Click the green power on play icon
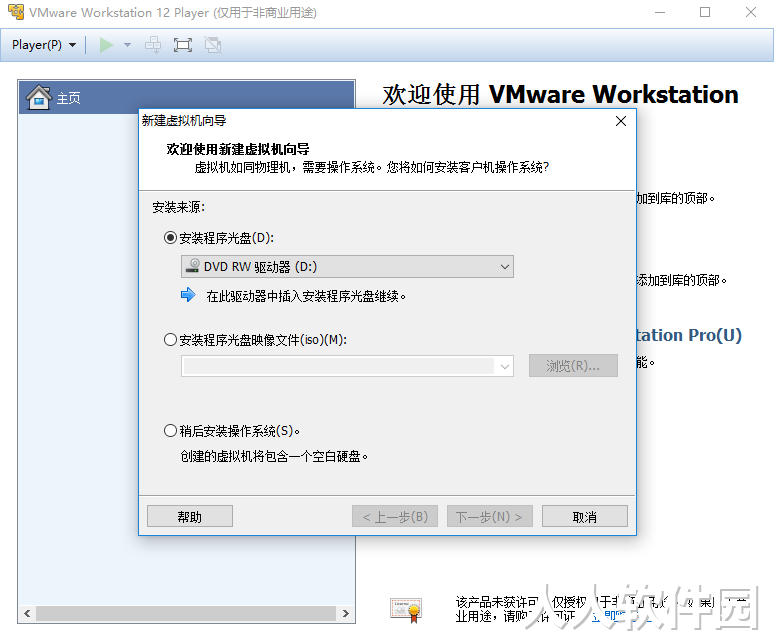This screenshot has width=774, height=640. coord(106,45)
